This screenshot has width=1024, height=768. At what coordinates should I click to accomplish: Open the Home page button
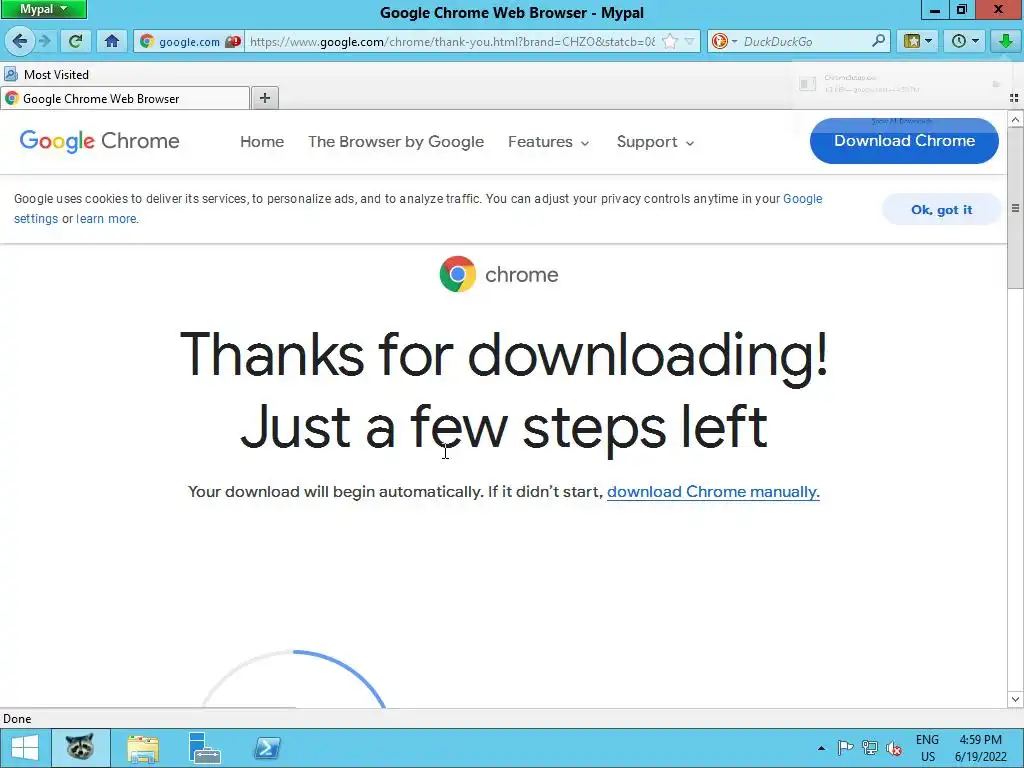112,41
